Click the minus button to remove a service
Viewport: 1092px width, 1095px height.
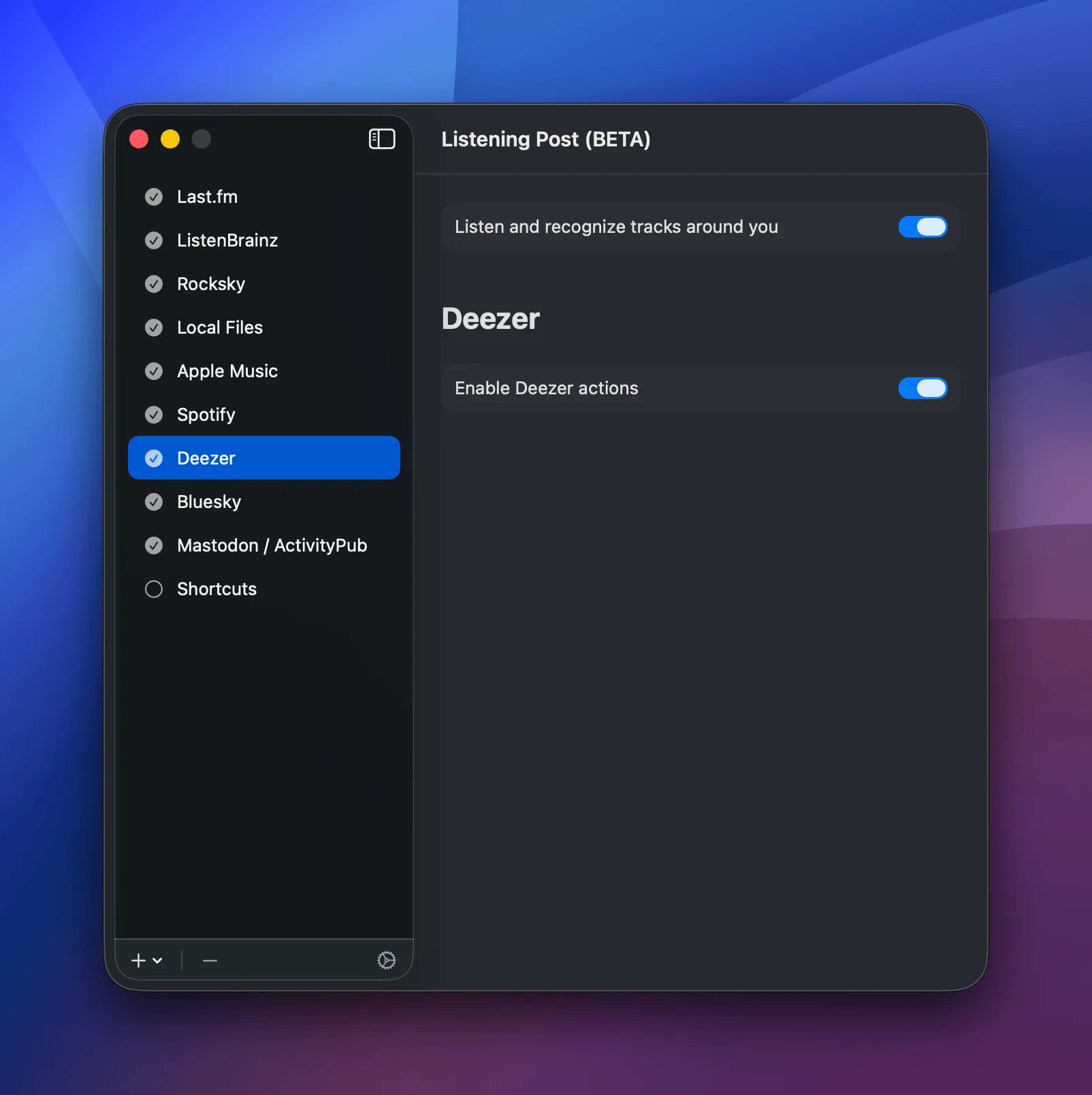tap(209, 961)
